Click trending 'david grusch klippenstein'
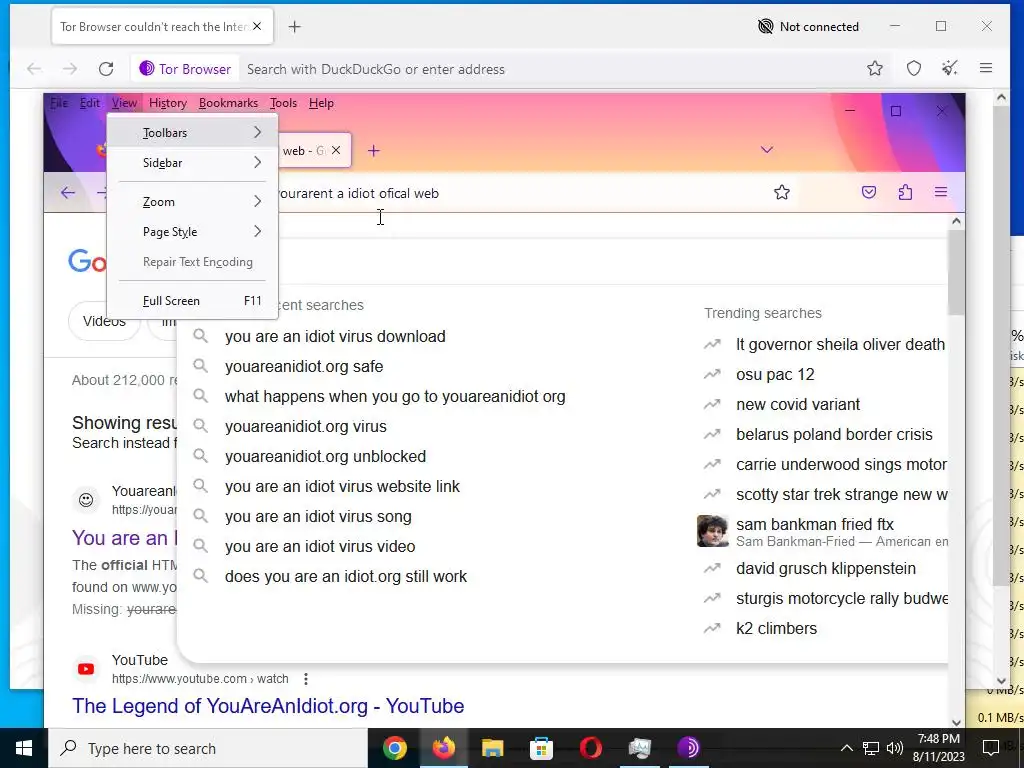This screenshot has width=1024, height=768. 825,568
